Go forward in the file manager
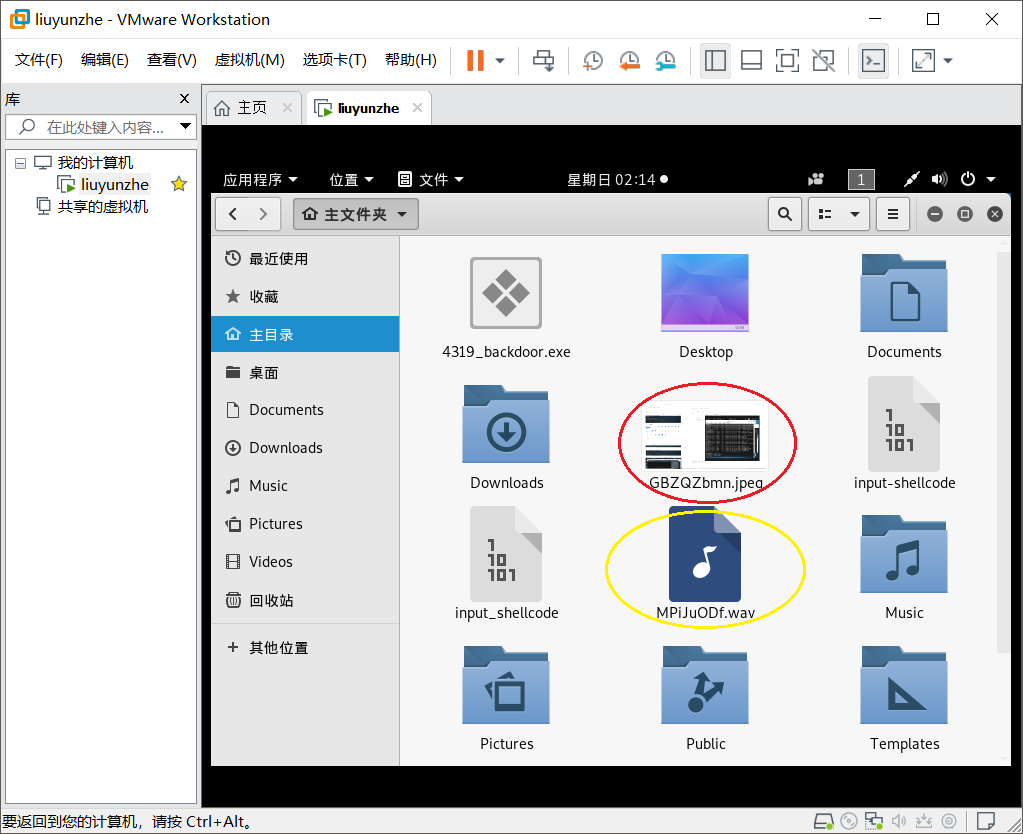Viewport: 1023px width, 834px height. (264, 214)
